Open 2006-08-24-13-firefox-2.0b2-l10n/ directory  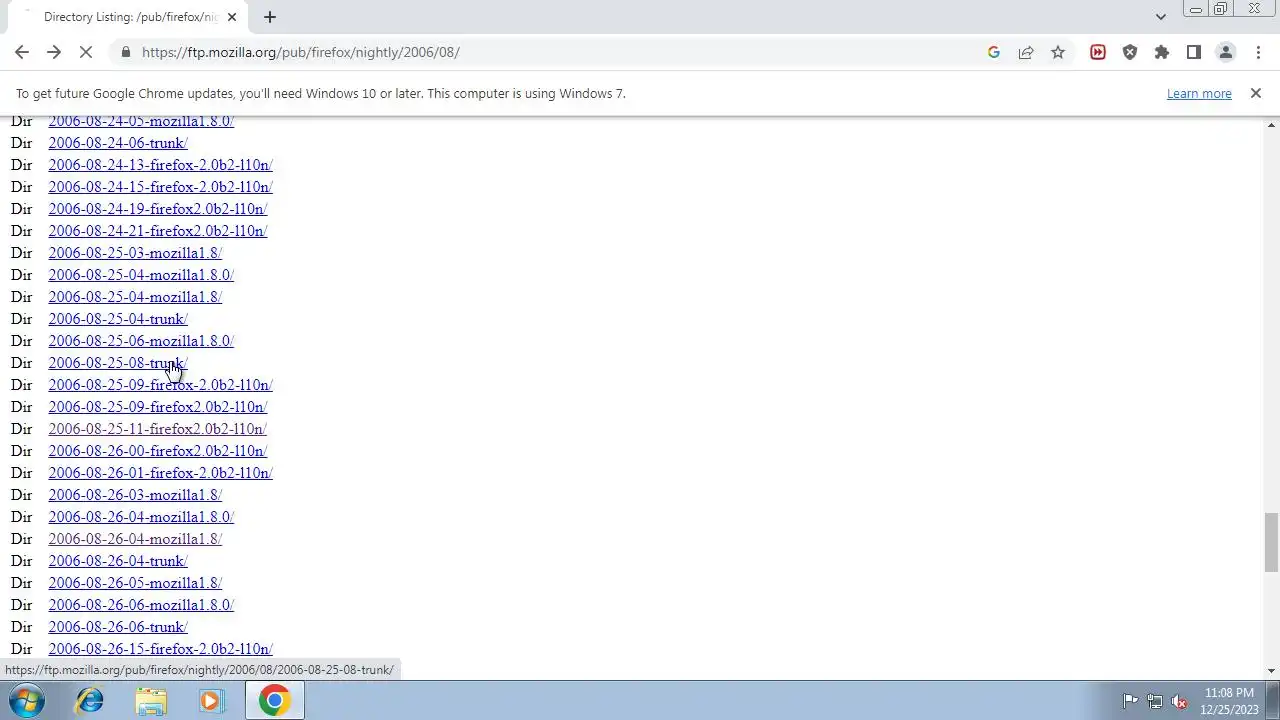click(x=160, y=165)
